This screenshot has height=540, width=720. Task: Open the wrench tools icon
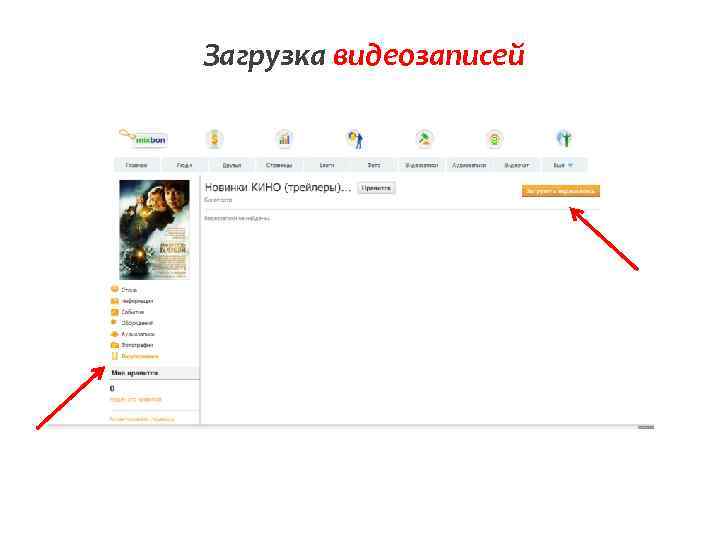(564, 139)
